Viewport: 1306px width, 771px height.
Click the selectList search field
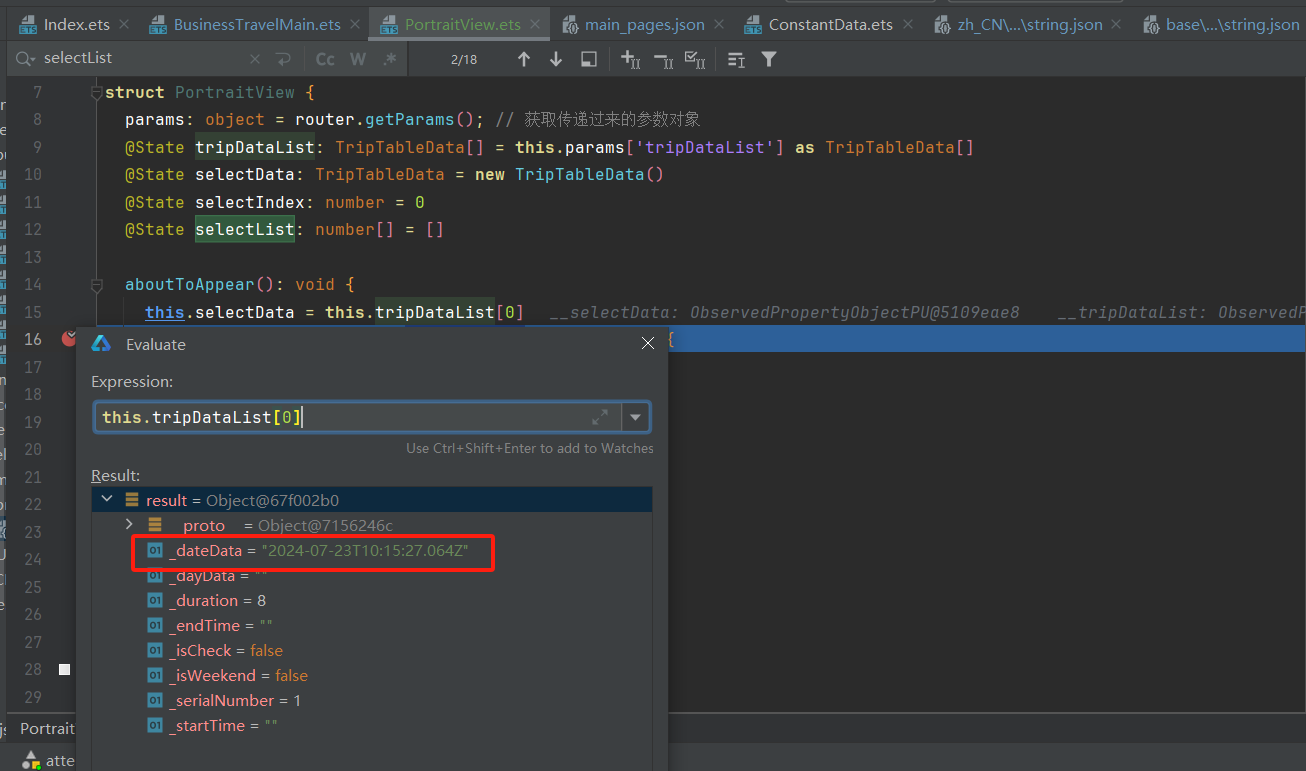point(140,59)
